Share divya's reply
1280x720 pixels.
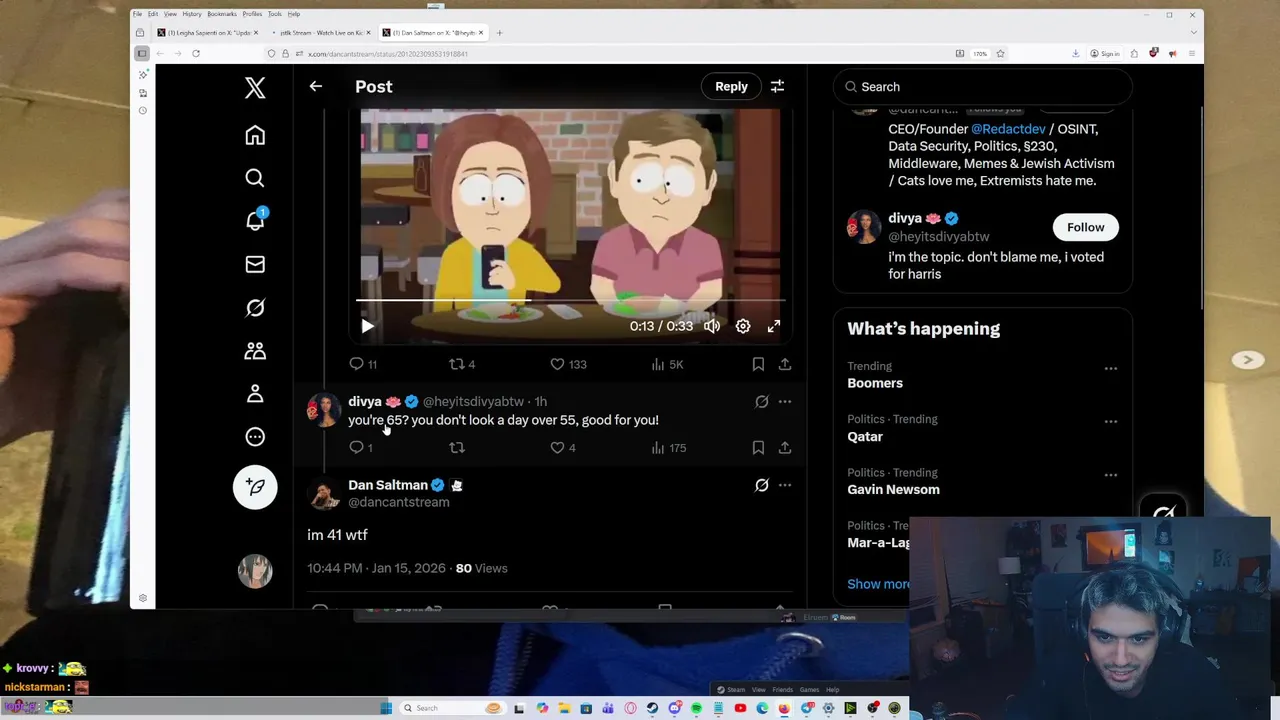(785, 448)
